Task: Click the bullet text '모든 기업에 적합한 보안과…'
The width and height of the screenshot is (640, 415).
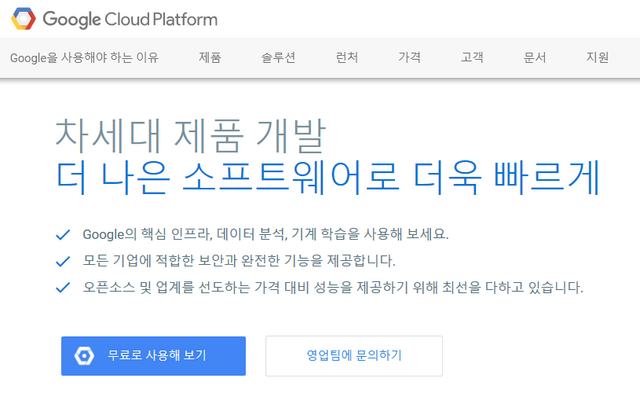Action: point(239,261)
